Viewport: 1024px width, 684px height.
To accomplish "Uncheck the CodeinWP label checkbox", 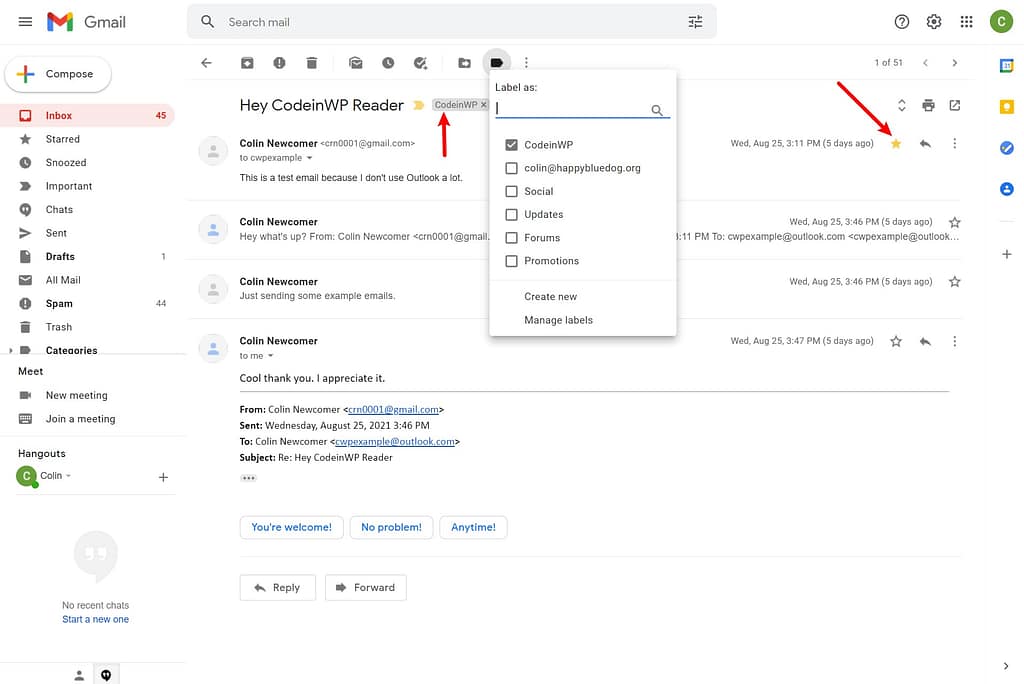I will [x=510, y=144].
